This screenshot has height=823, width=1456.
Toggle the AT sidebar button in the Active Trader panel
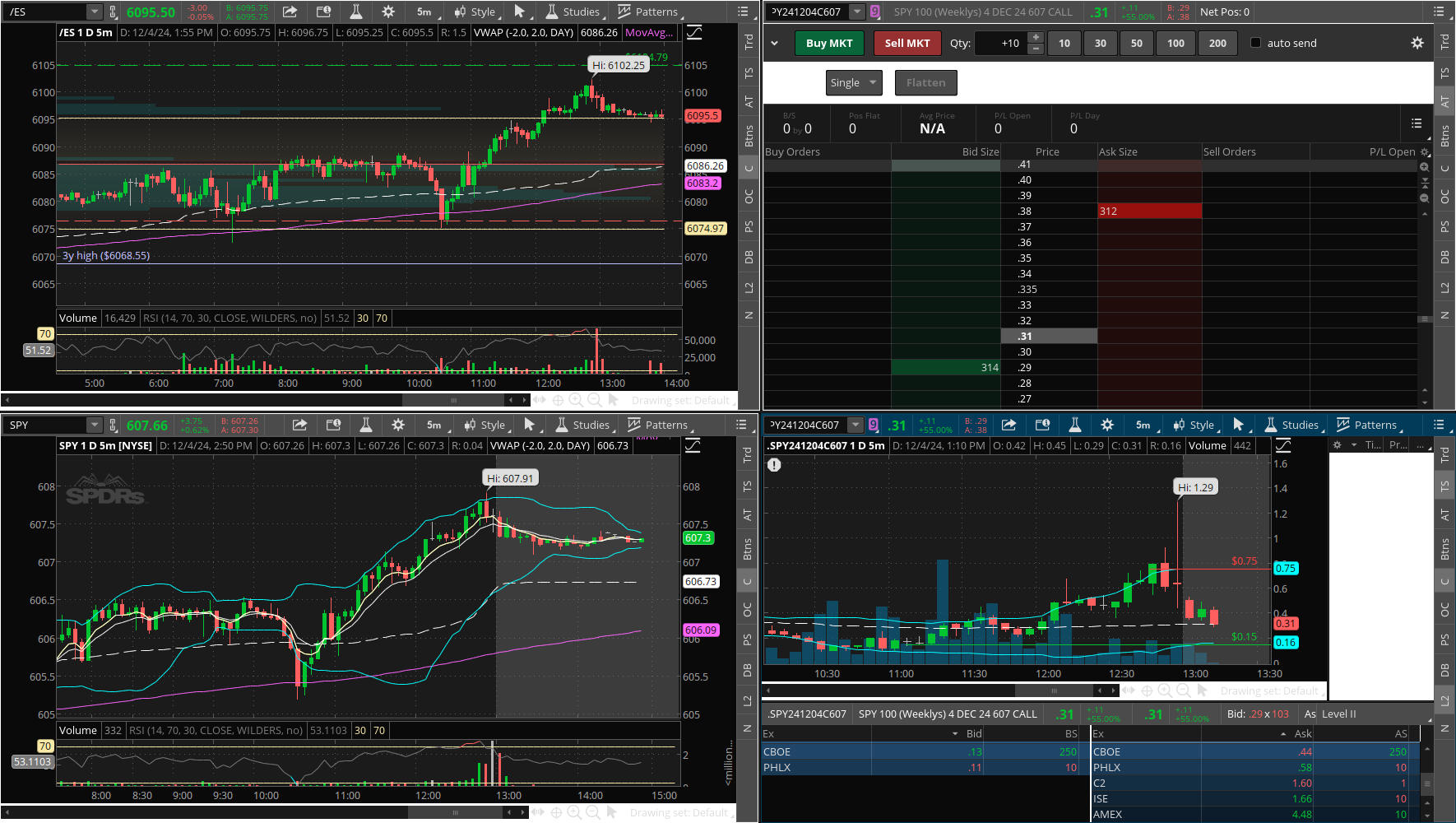point(1445,102)
